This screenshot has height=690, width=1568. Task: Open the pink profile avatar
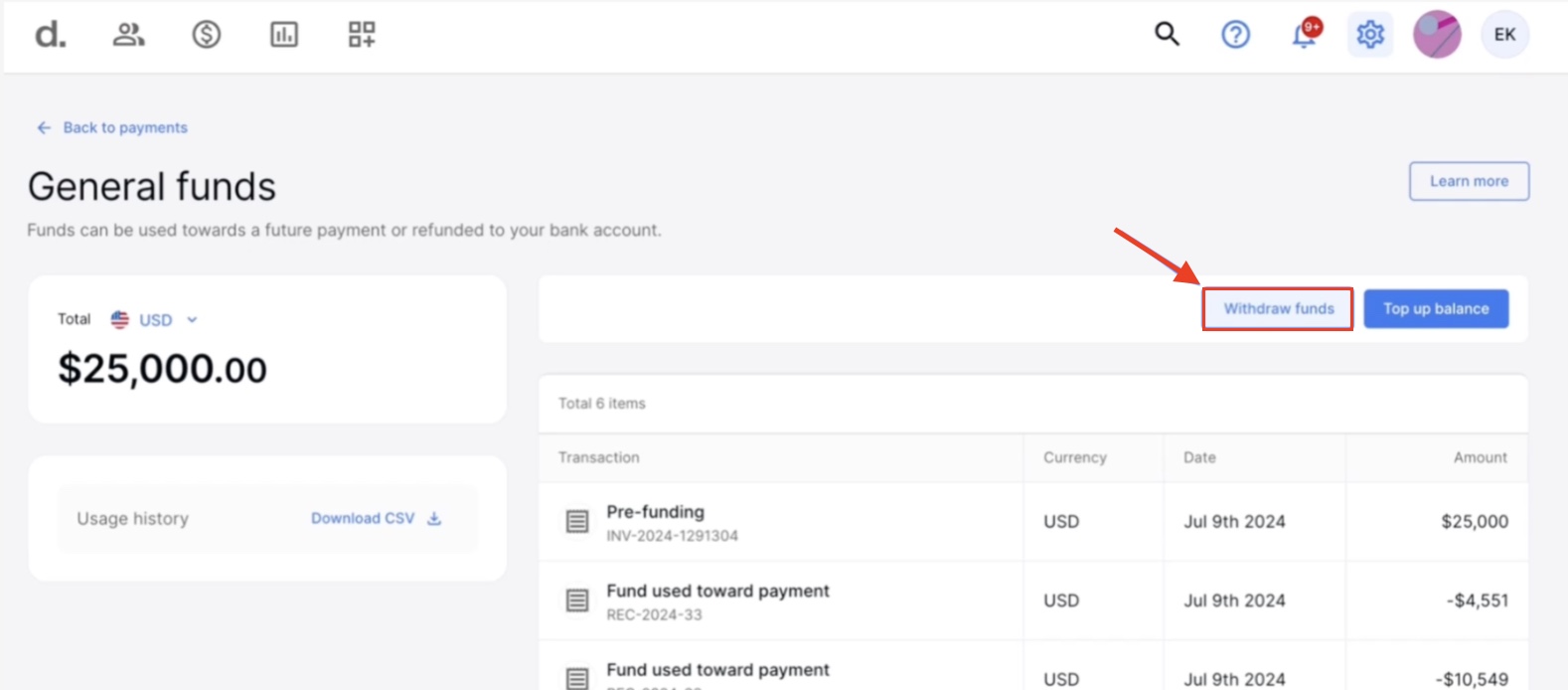coord(1437,34)
